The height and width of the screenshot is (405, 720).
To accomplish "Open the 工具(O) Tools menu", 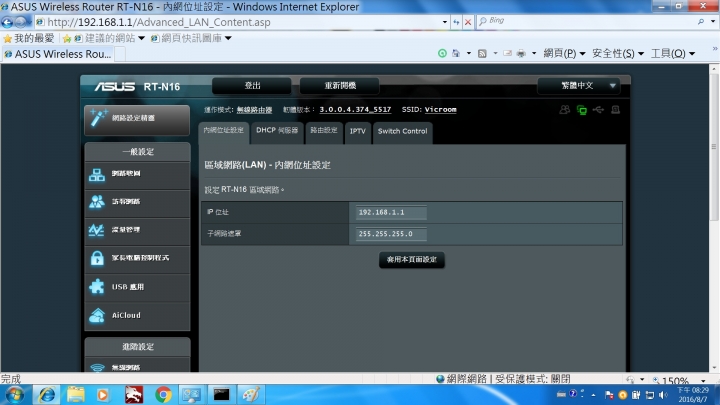I will click(x=673, y=53).
